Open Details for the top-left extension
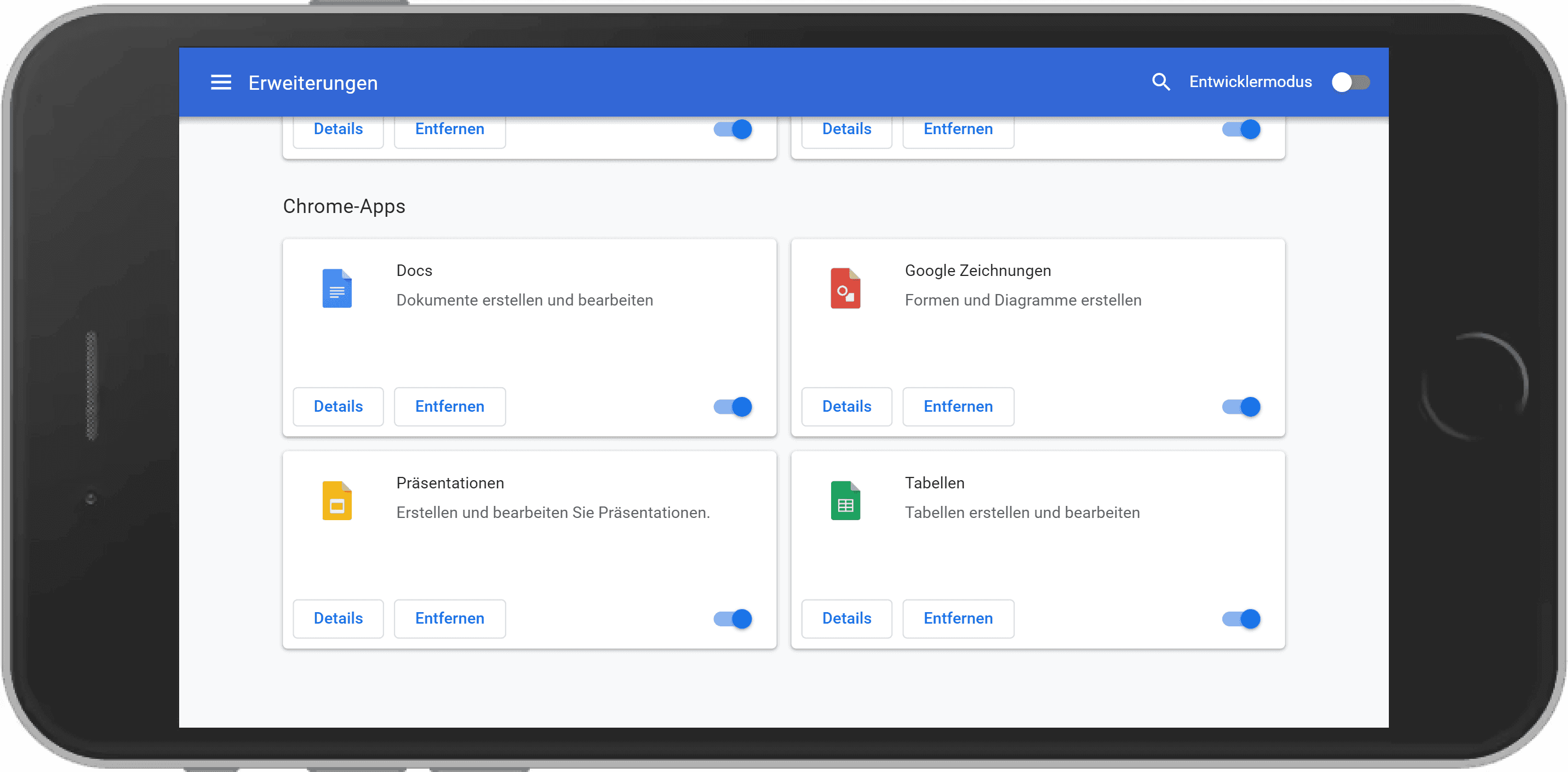The width and height of the screenshot is (1568, 772). (338, 128)
